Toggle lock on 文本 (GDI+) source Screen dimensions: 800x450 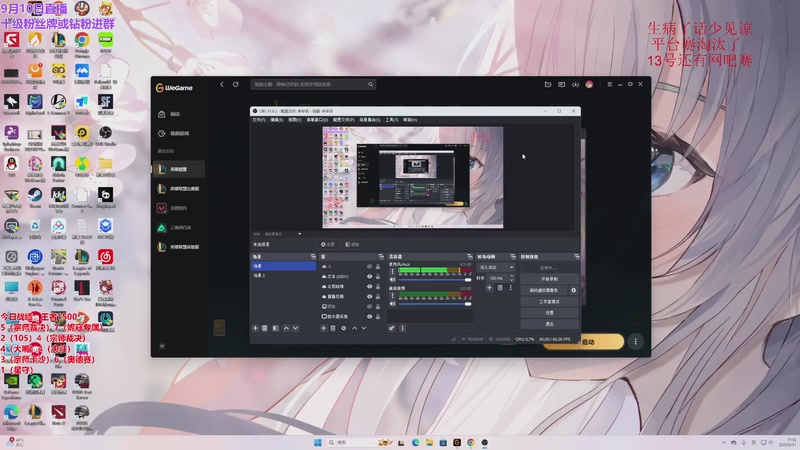tap(378, 277)
